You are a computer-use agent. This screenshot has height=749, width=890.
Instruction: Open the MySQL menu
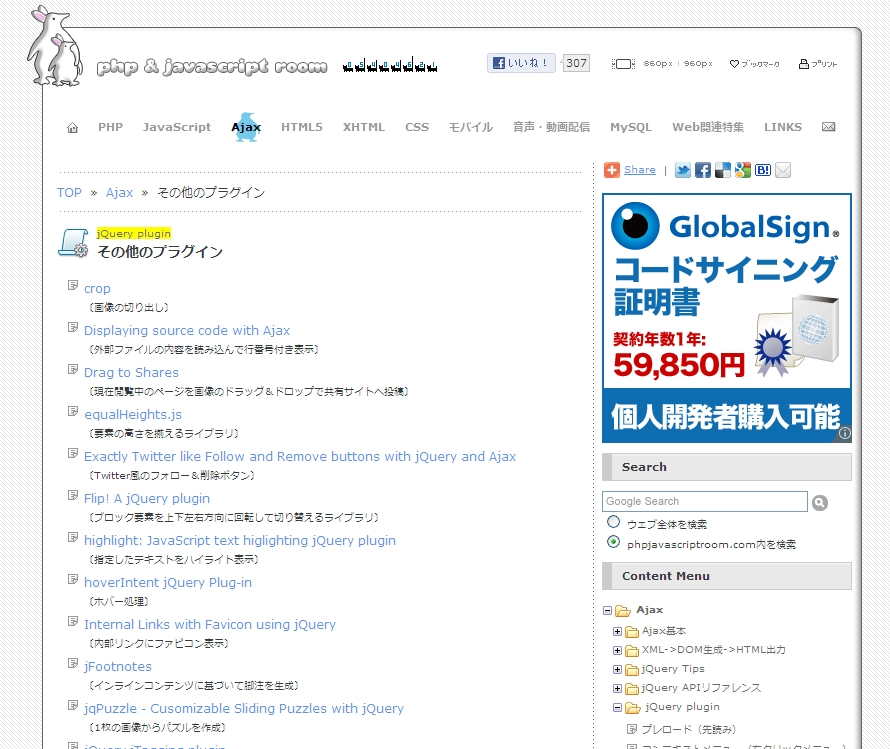tap(631, 127)
